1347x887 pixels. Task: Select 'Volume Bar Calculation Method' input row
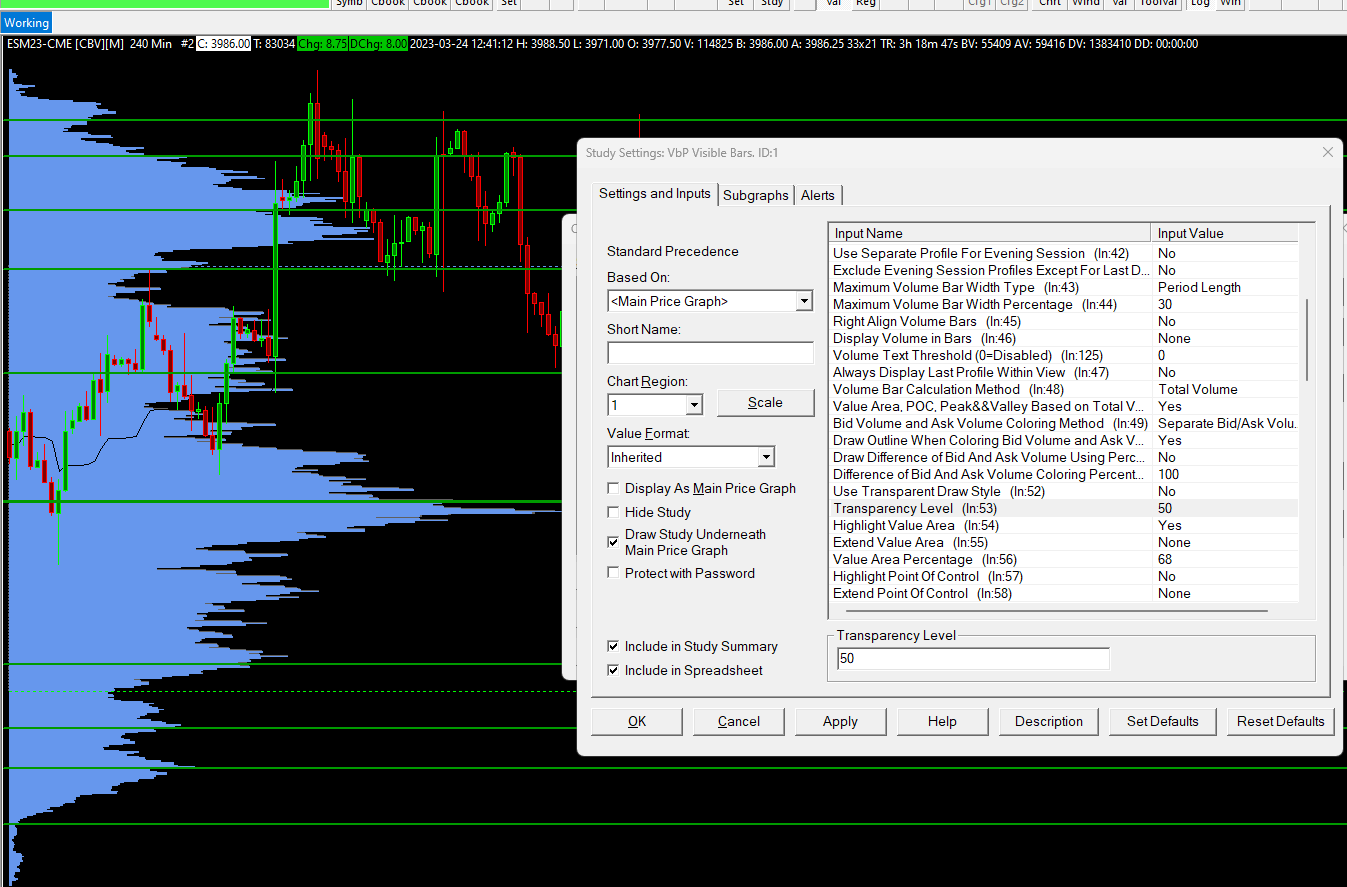coord(1064,389)
